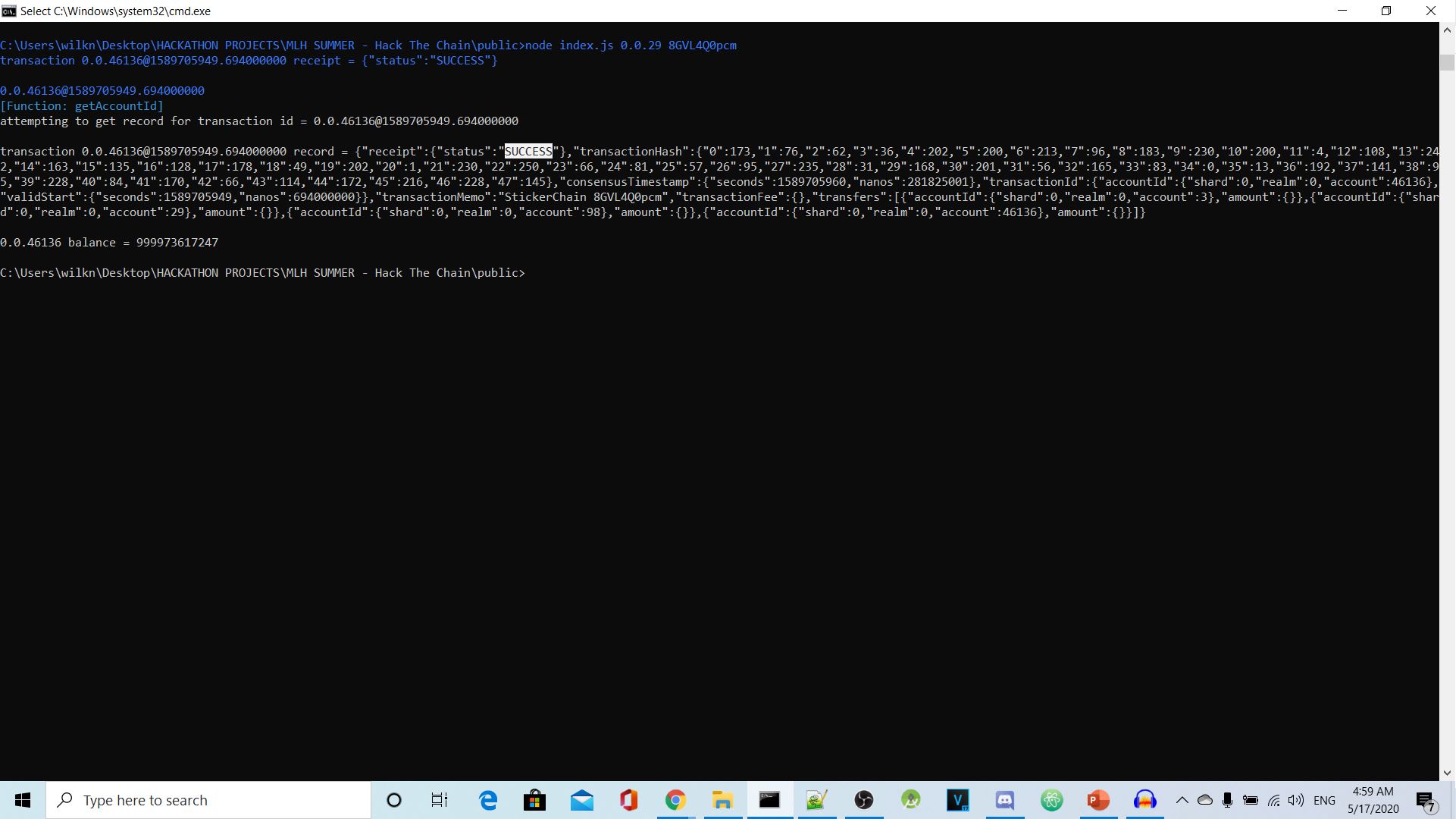
Task: Click the taskbar search box
Action: coord(208,800)
